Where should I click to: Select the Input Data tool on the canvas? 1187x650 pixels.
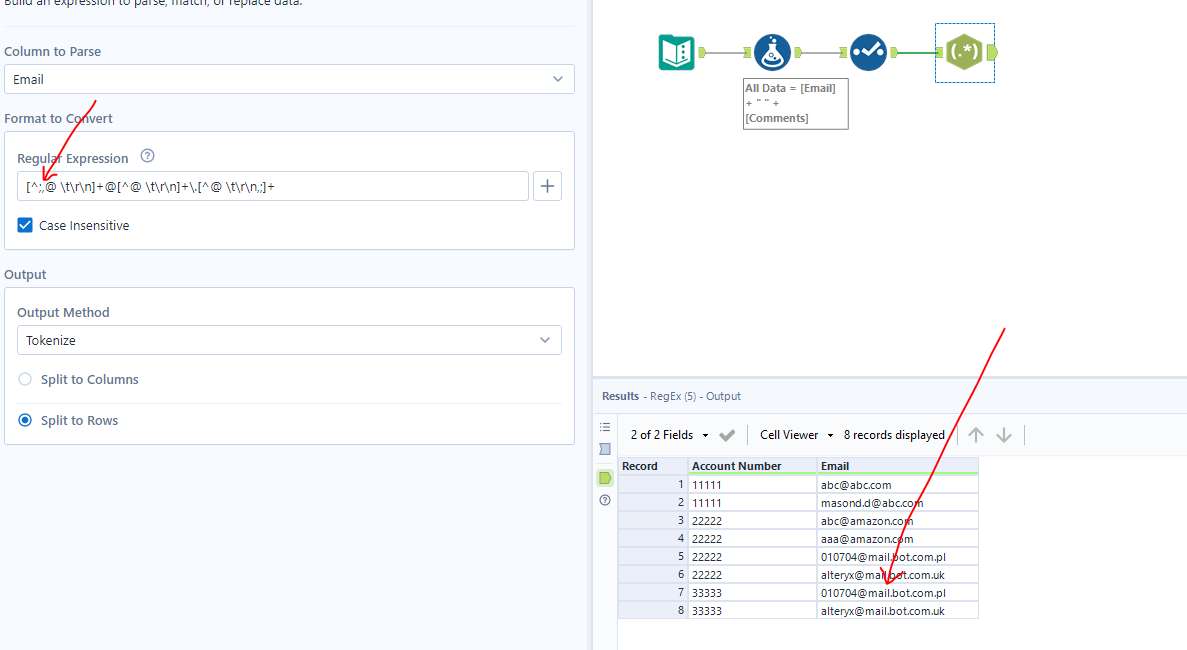tap(676, 52)
